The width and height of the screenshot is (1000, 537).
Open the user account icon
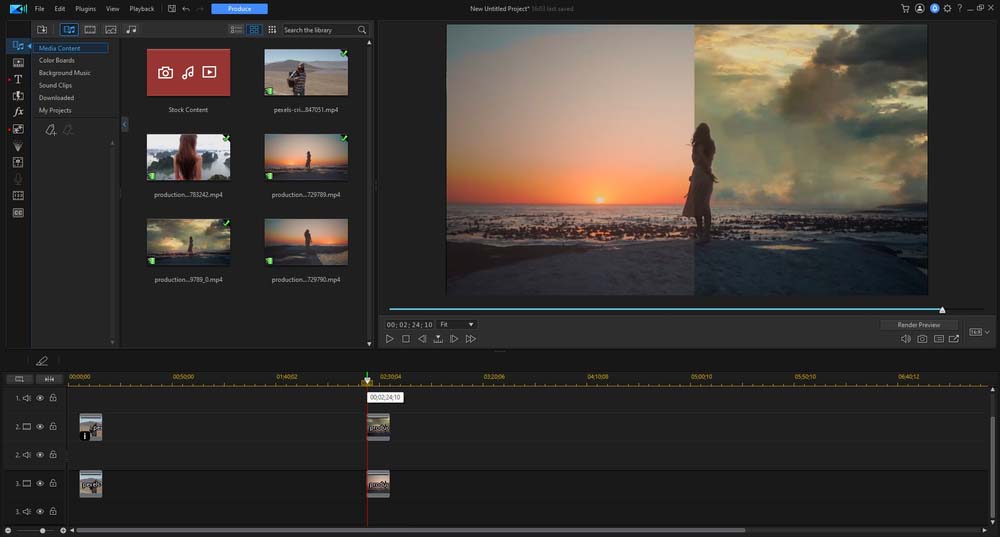(x=919, y=8)
